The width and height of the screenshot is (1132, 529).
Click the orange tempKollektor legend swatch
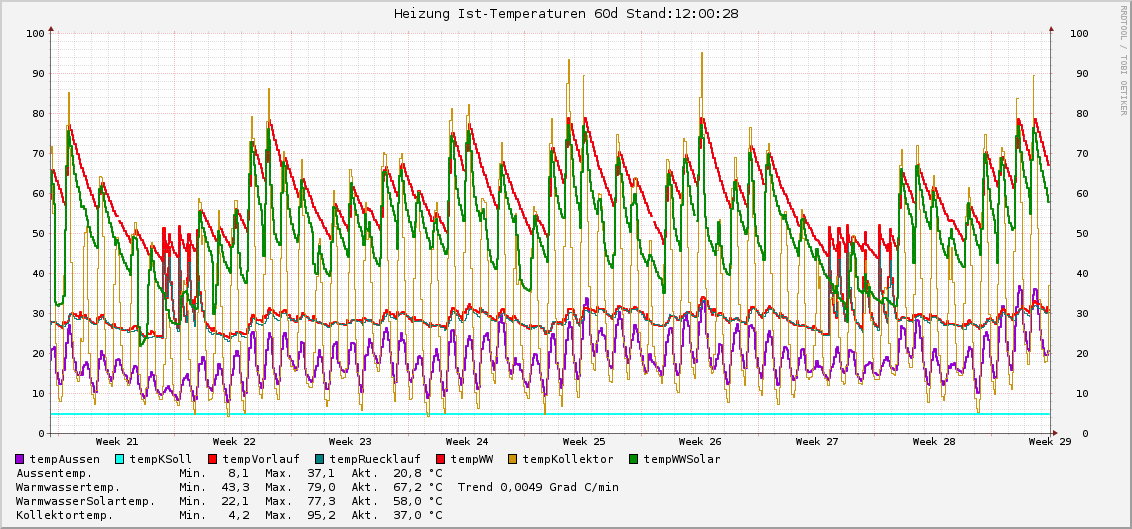tap(514, 459)
